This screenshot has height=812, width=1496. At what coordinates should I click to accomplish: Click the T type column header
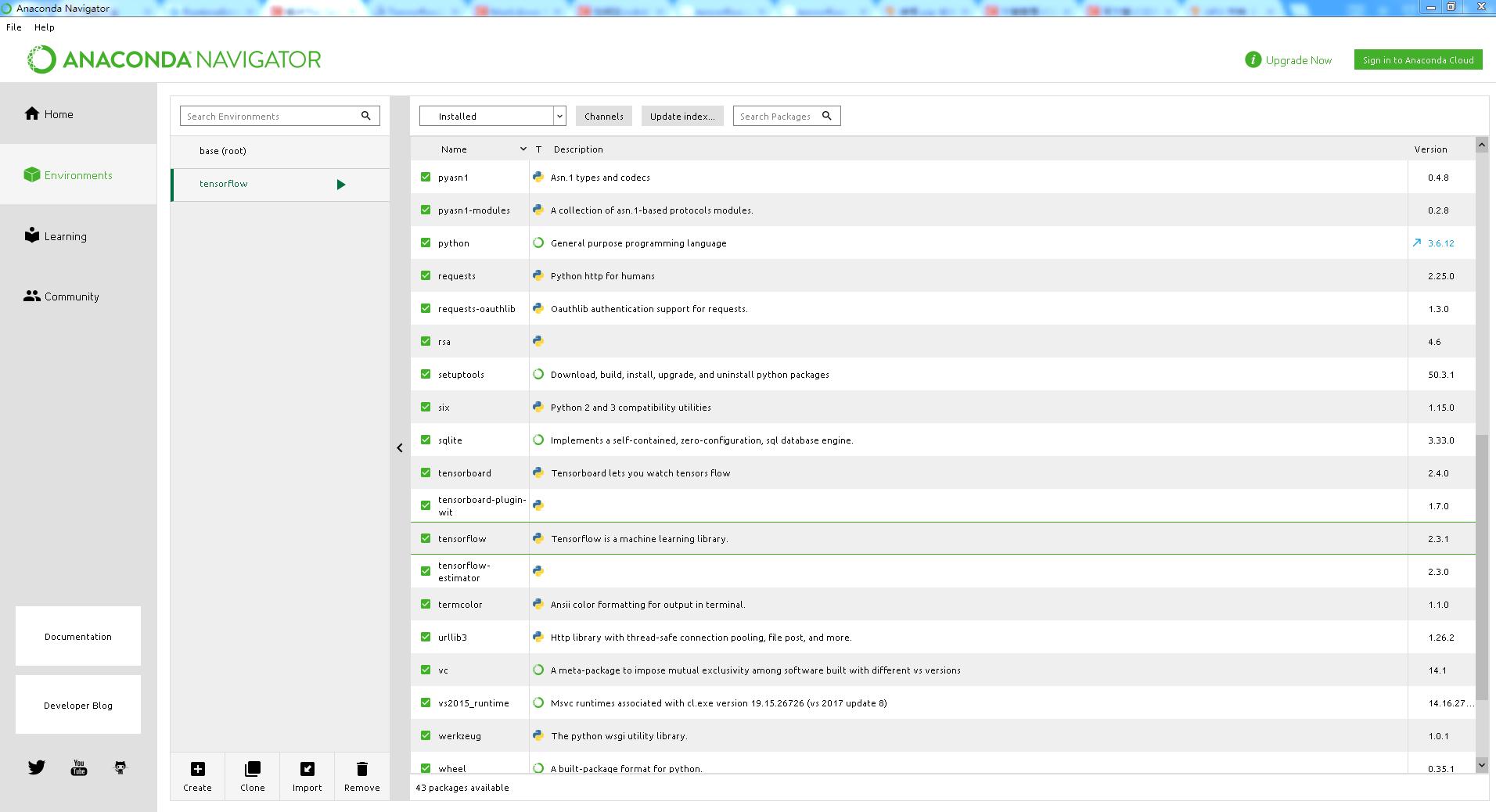(x=538, y=149)
